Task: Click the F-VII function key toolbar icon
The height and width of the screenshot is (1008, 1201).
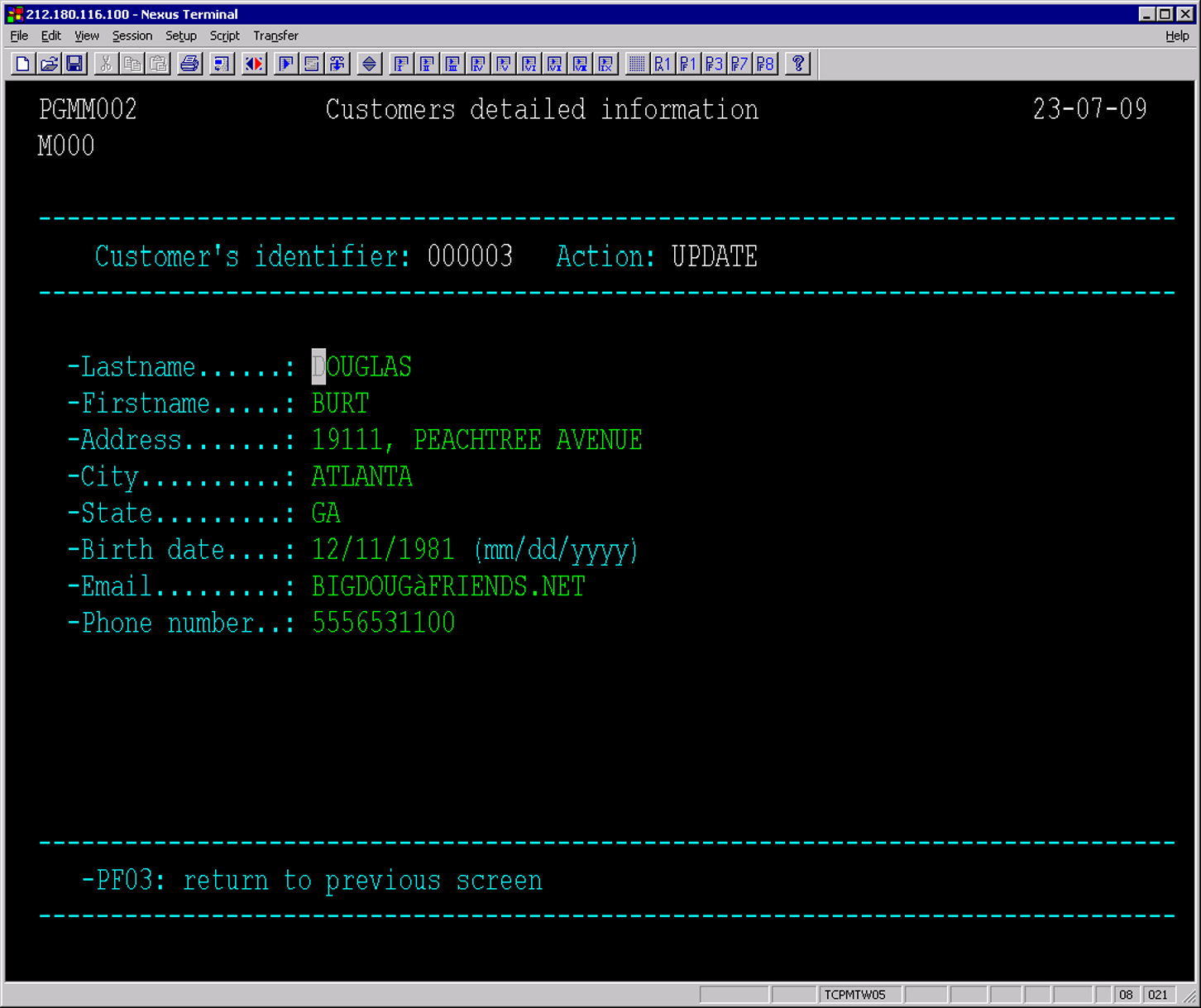Action: (556, 64)
